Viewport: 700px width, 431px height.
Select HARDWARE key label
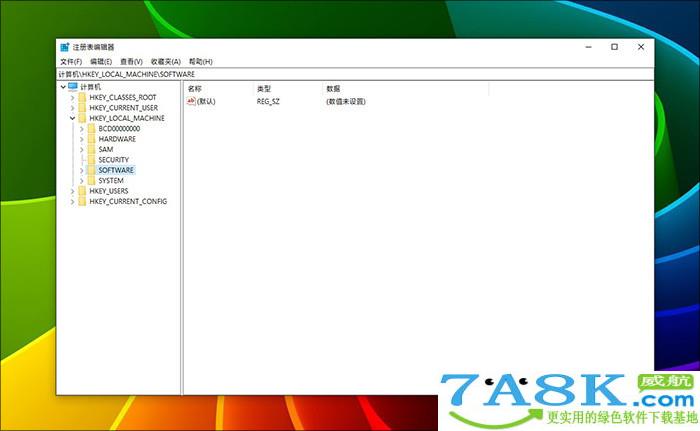tap(117, 139)
